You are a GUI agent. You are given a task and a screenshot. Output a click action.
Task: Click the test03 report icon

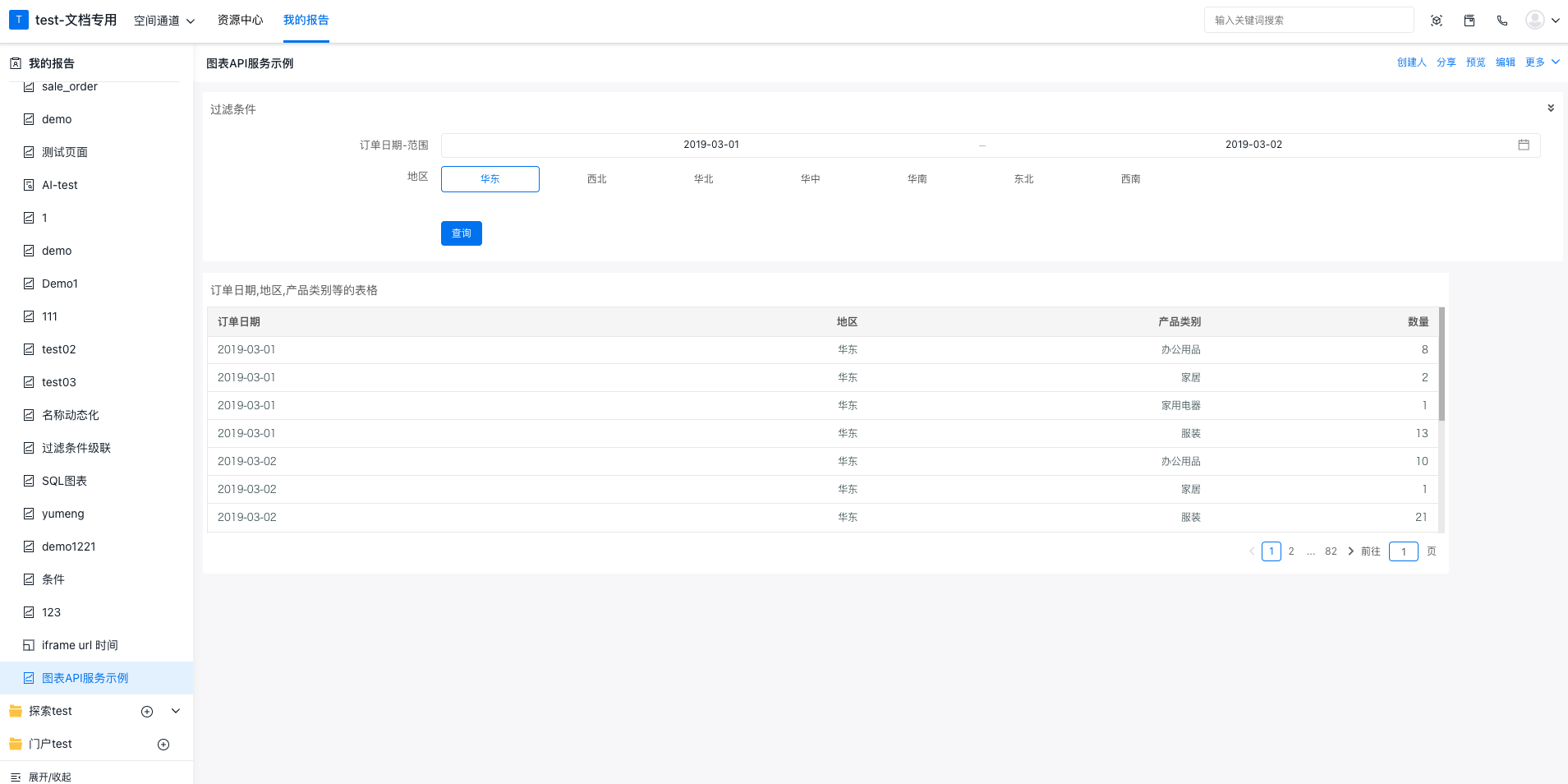click(x=29, y=382)
